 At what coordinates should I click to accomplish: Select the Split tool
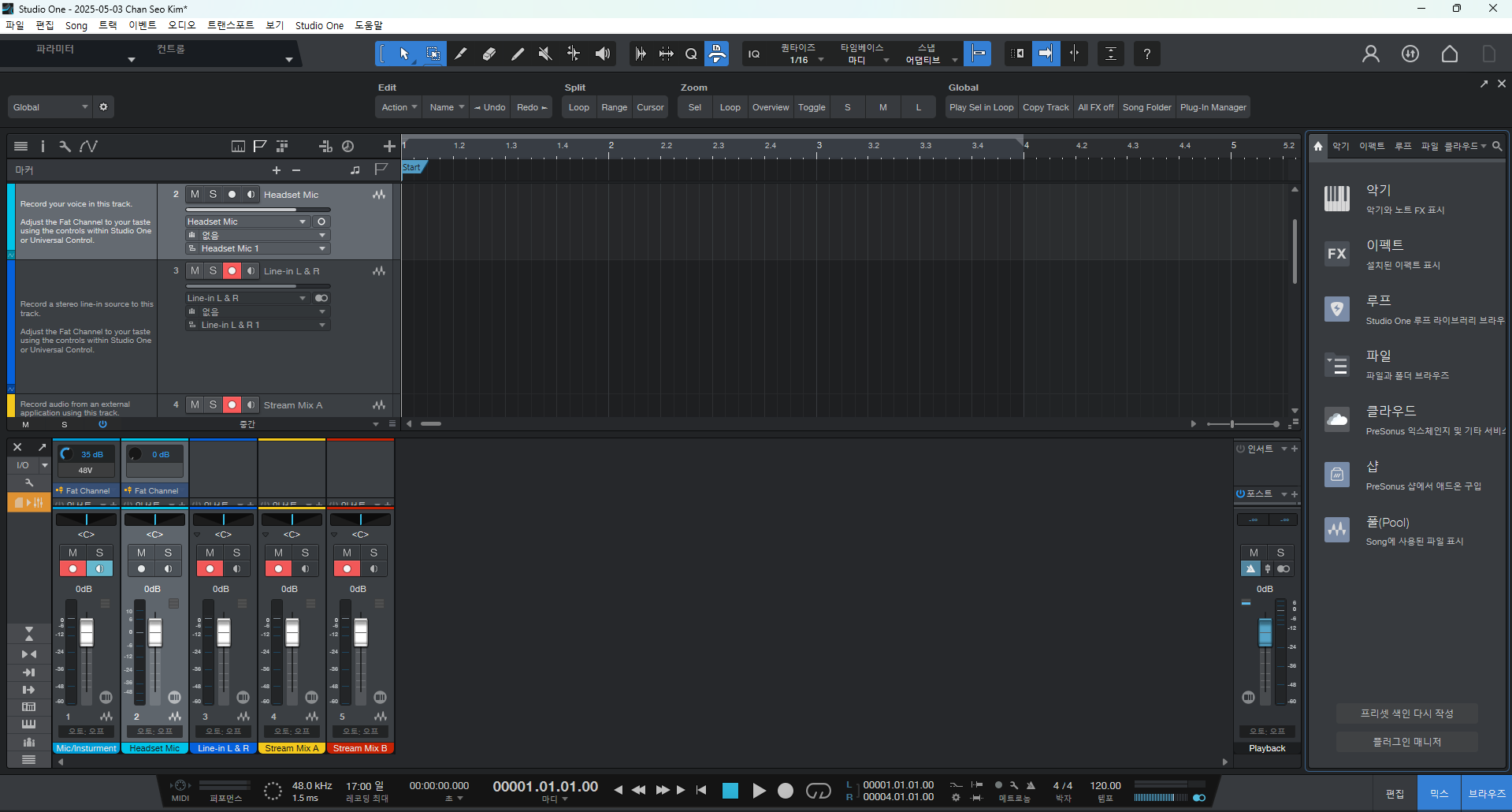pos(461,54)
